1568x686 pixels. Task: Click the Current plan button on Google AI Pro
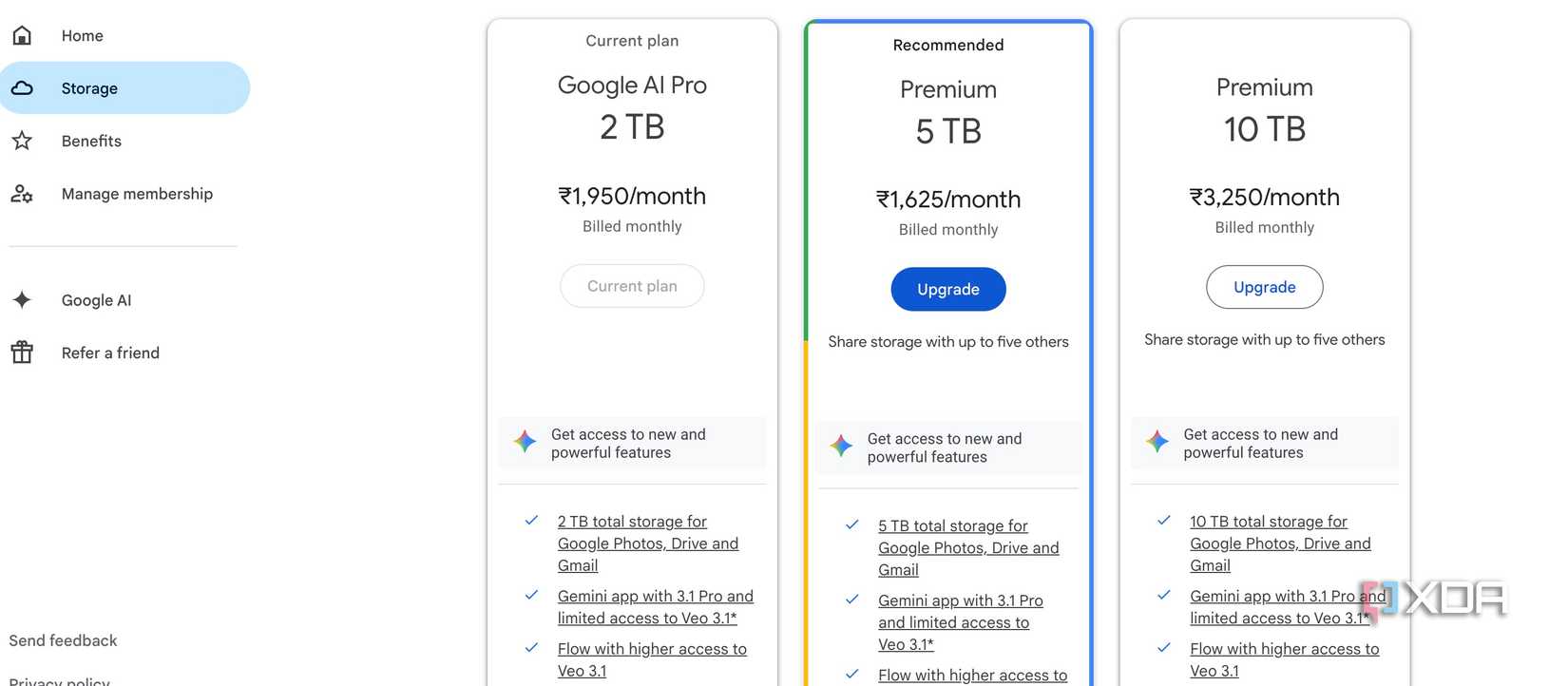tap(632, 285)
